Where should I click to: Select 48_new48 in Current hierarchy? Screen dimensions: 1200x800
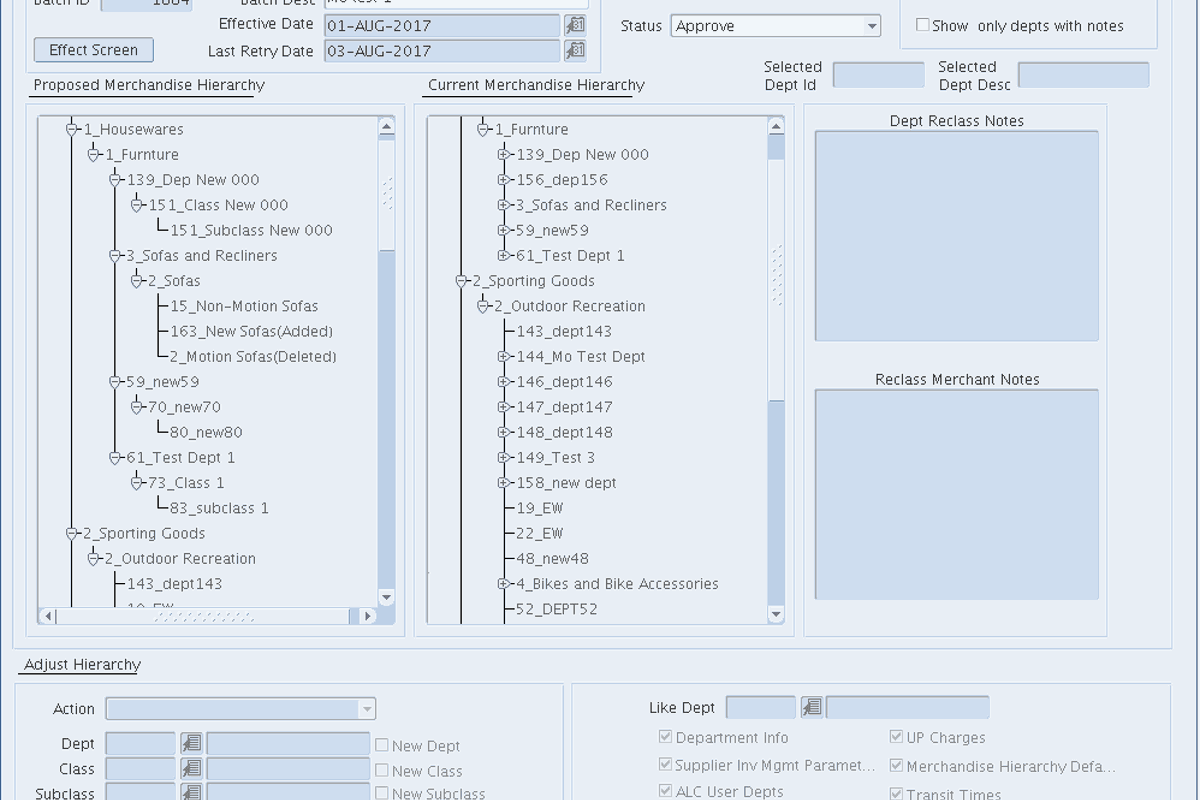pyautogui.click(x=552, y=558)
